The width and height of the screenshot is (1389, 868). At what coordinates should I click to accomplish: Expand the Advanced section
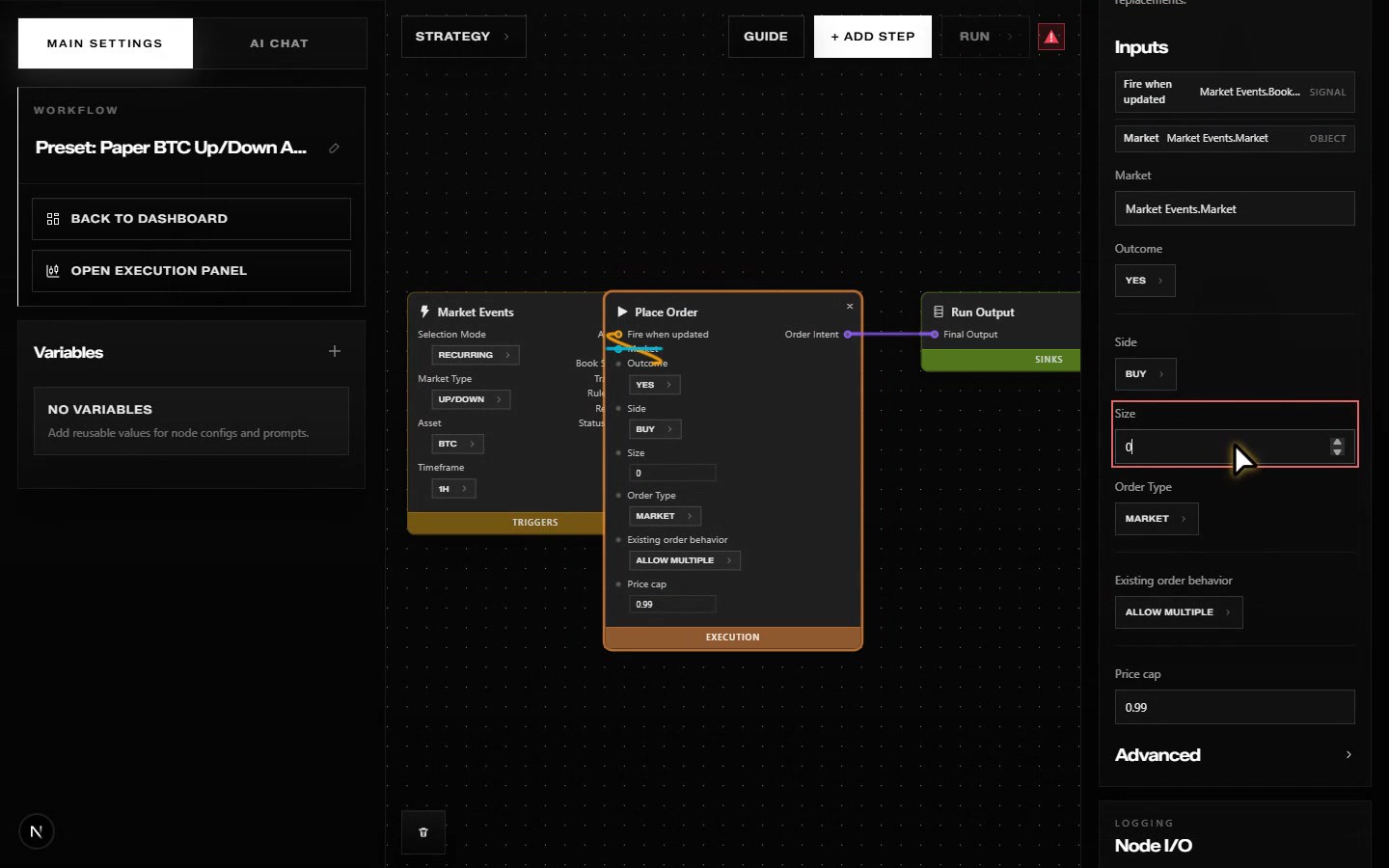point(1234,755)
